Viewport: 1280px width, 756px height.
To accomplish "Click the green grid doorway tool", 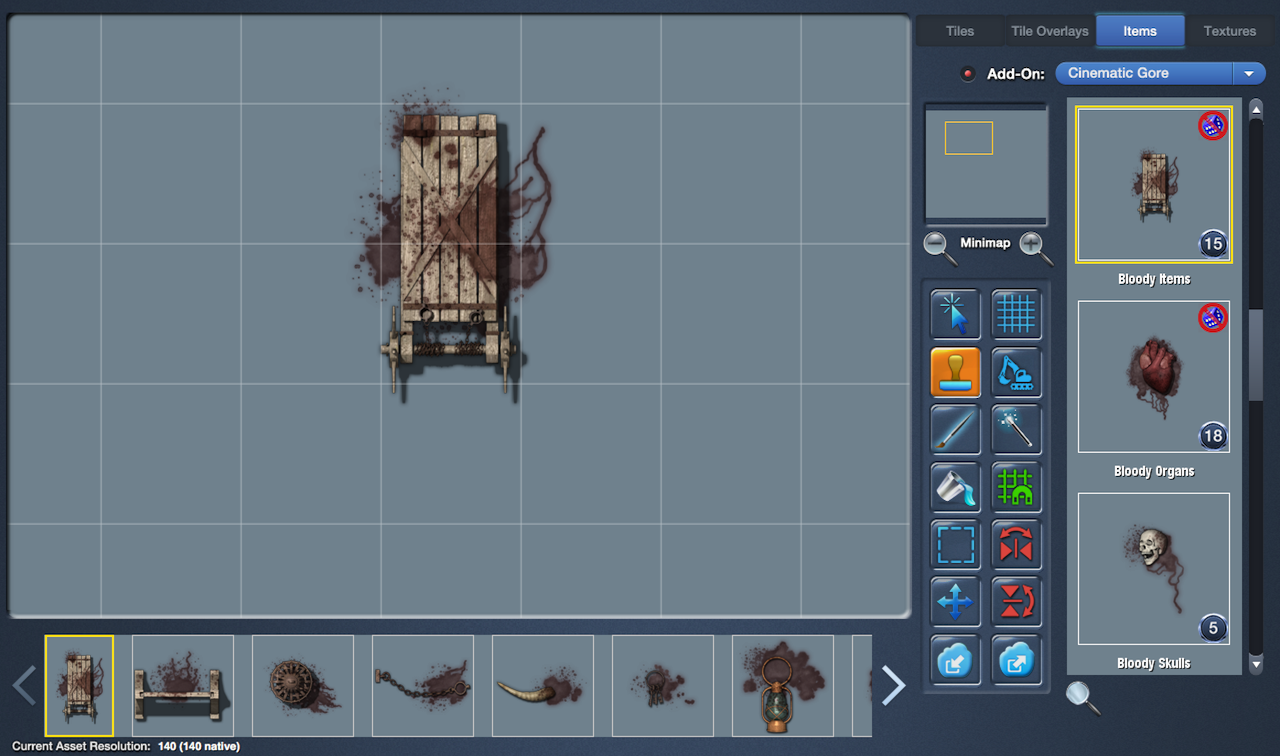I will pos(1016,487).
